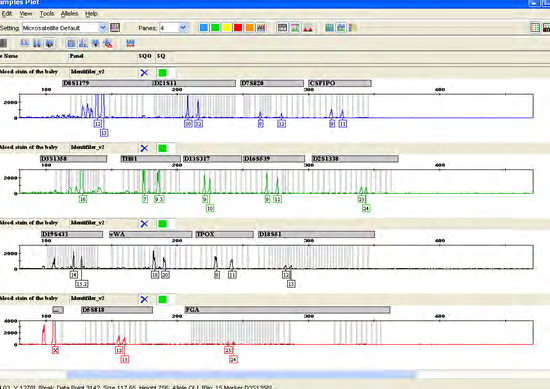Image resolution: width=550 pixels, height=389 pixels.
Task: Click the green SQ square in the green plot row
Action: point(162,148)
